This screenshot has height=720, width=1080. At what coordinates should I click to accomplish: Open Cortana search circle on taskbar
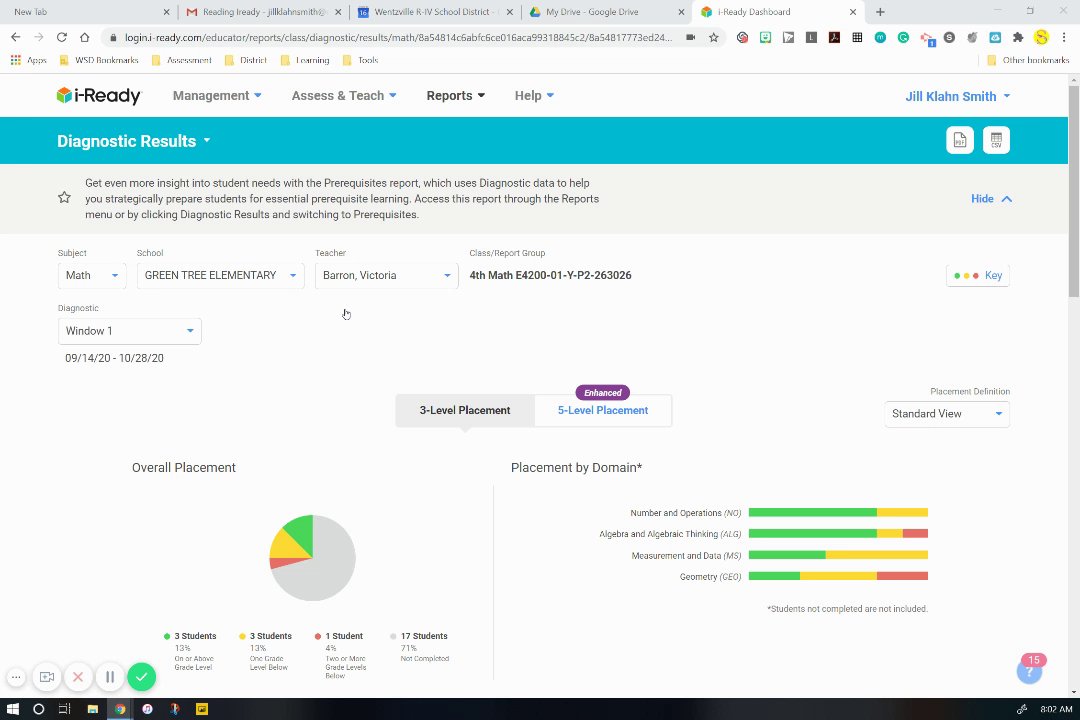click(x=39, y=709)
